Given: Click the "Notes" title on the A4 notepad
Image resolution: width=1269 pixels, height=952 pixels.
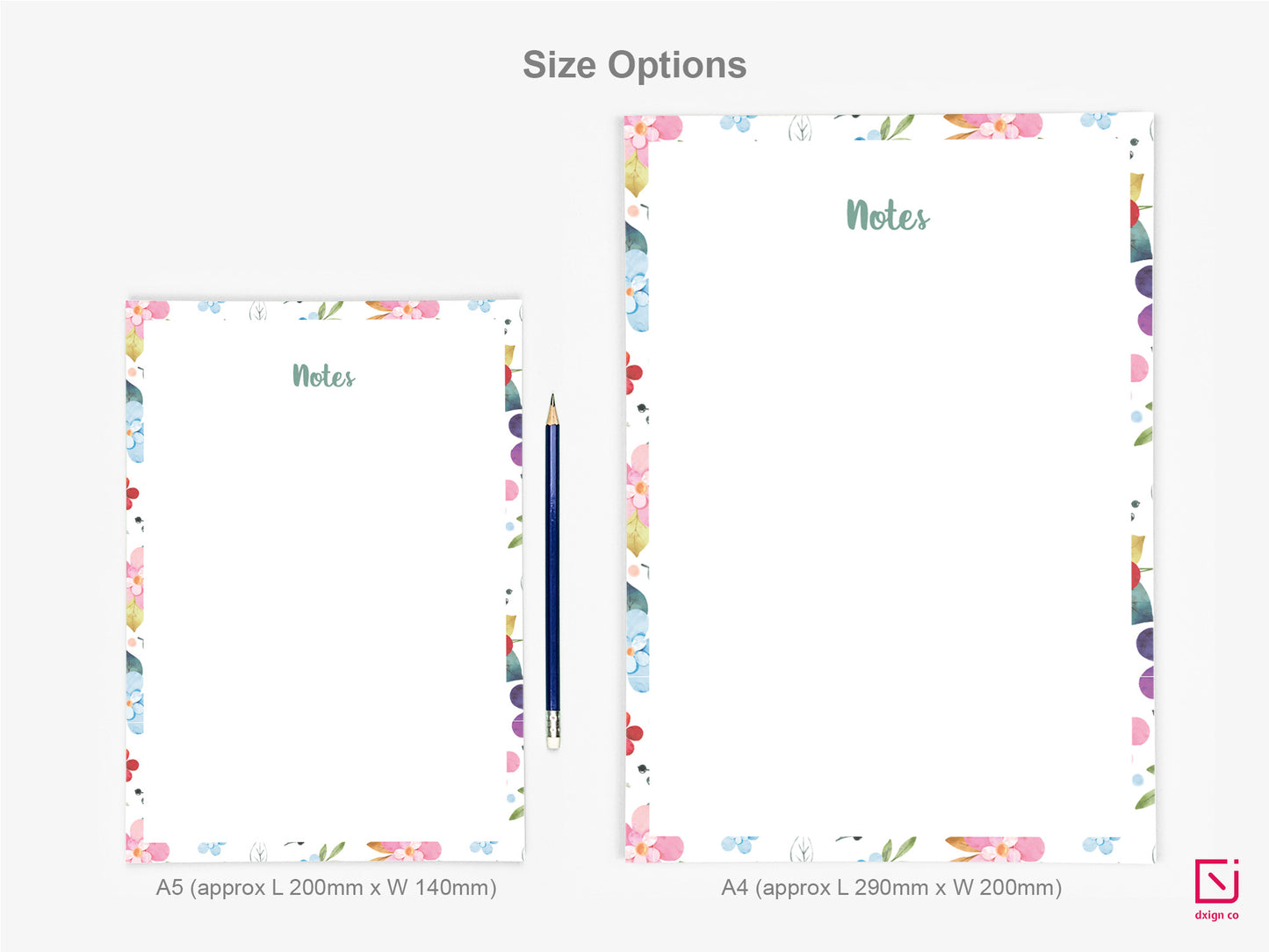Looking at the screenshot, I should tap(887, 216).
